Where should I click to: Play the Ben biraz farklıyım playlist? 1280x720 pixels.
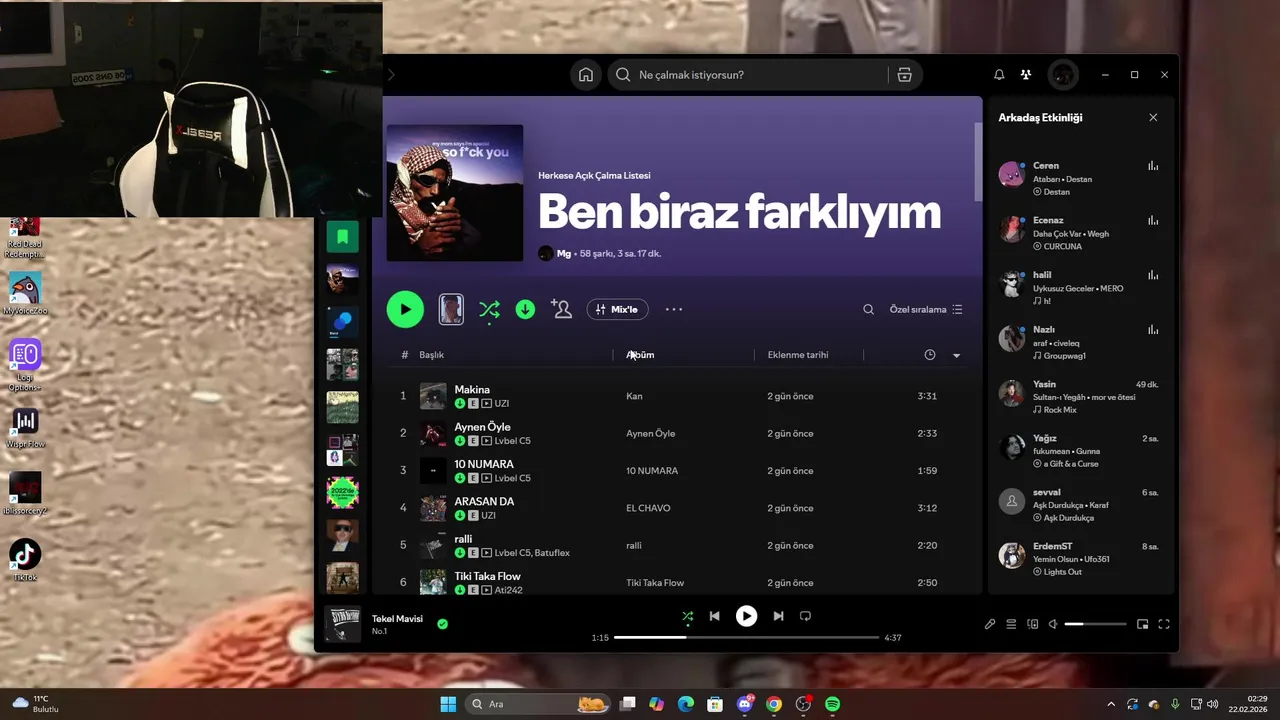405,309
